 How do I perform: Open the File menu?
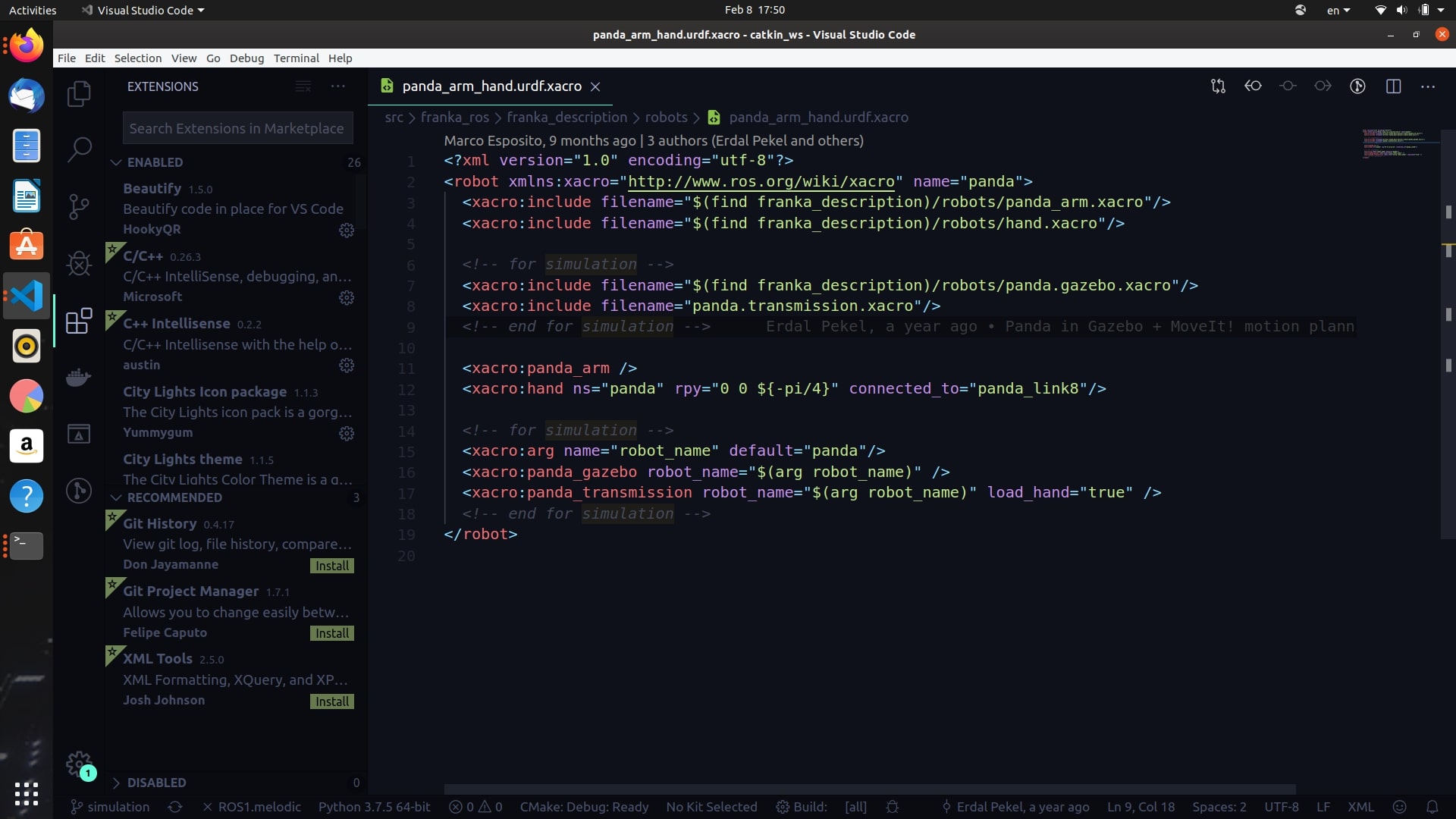[67, 58]
